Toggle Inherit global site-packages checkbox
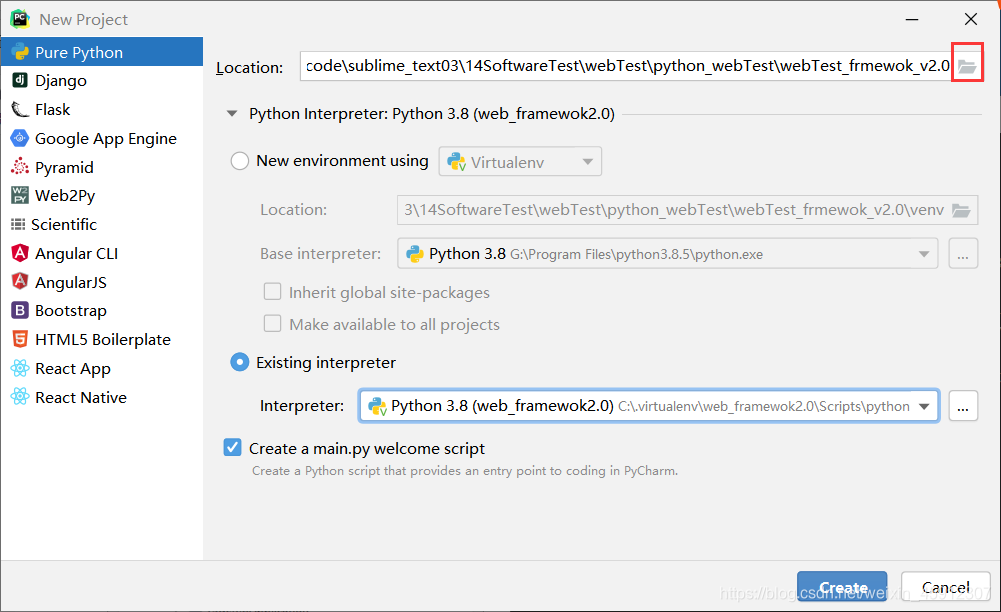 [273, 292]
